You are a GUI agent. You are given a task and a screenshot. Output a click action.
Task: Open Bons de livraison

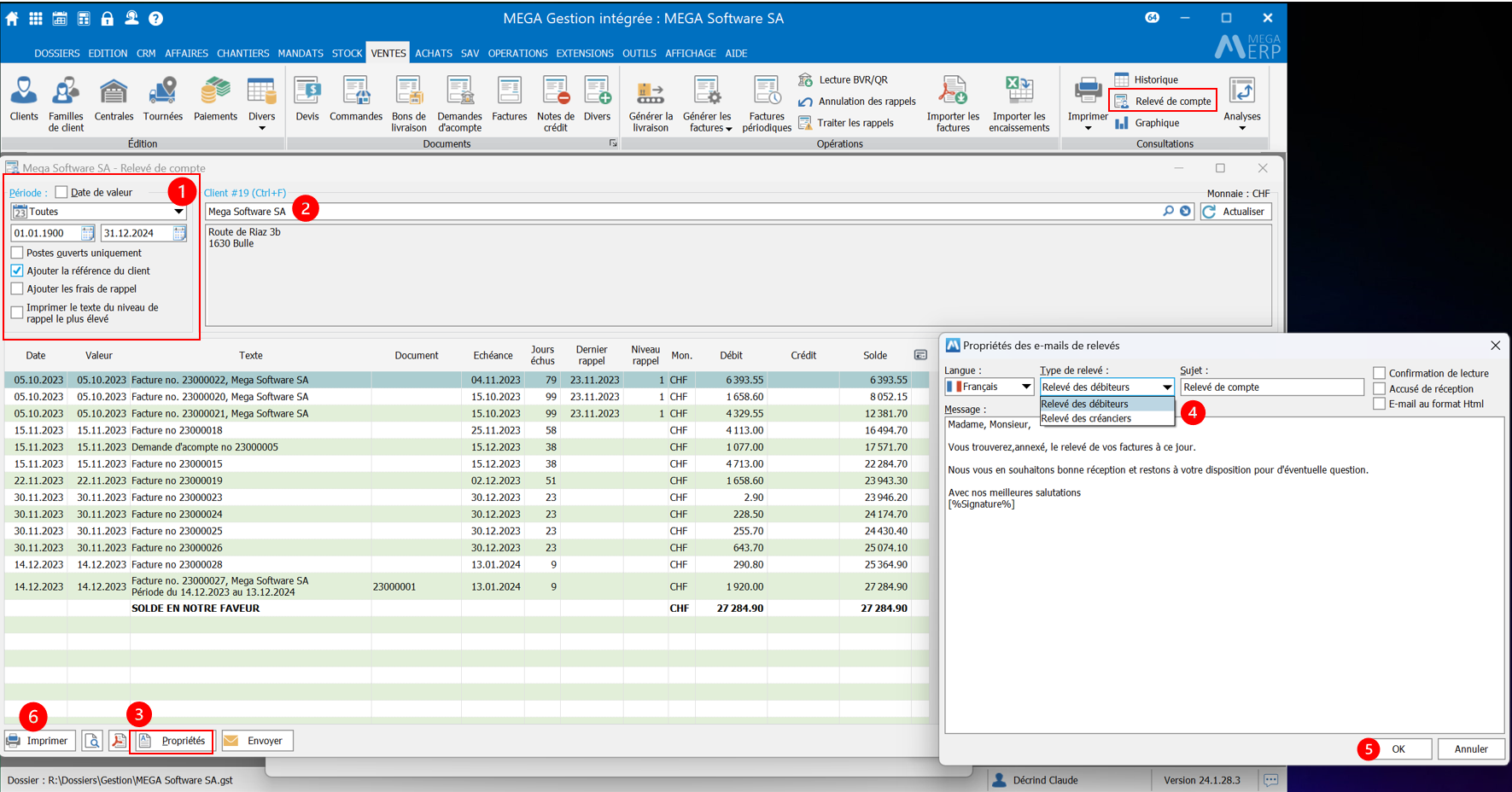pyautogui.click(x=409, y=104)
